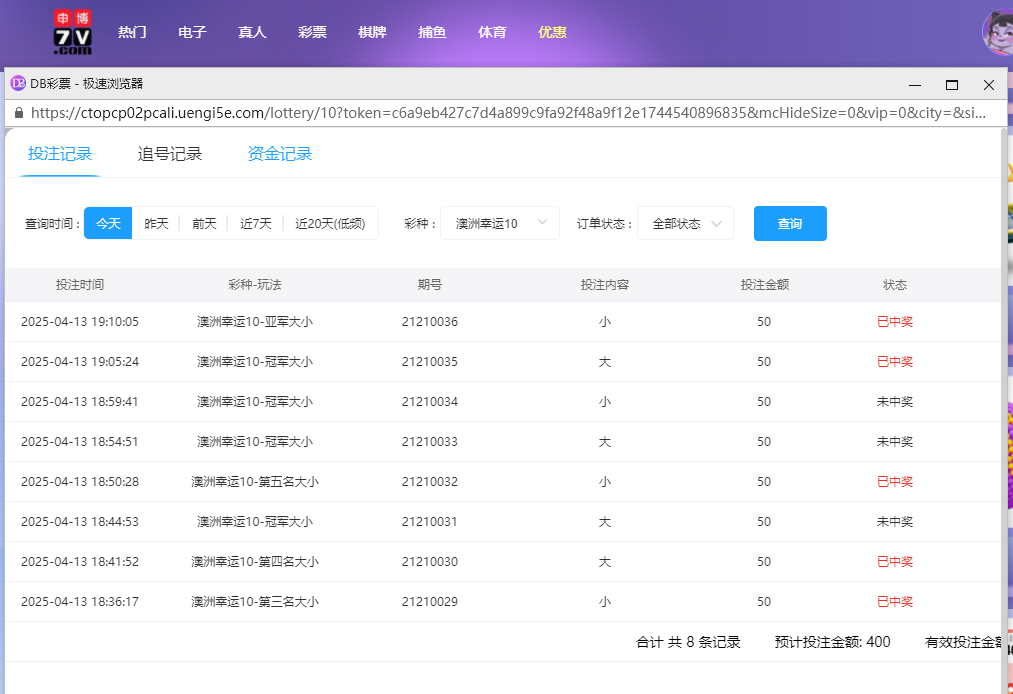The width and height of the screenshot is (1013, 694).
Task: Select the 昨天 date filter
Action: click(155, 223)
